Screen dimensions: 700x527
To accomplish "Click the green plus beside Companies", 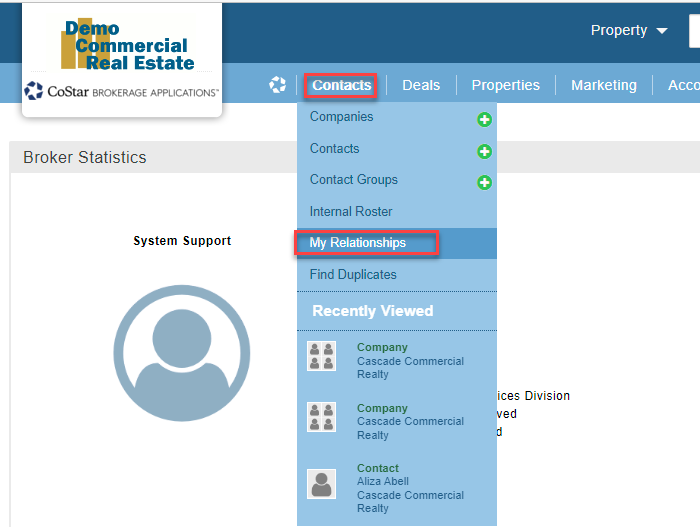I will [x=485, y=120].
